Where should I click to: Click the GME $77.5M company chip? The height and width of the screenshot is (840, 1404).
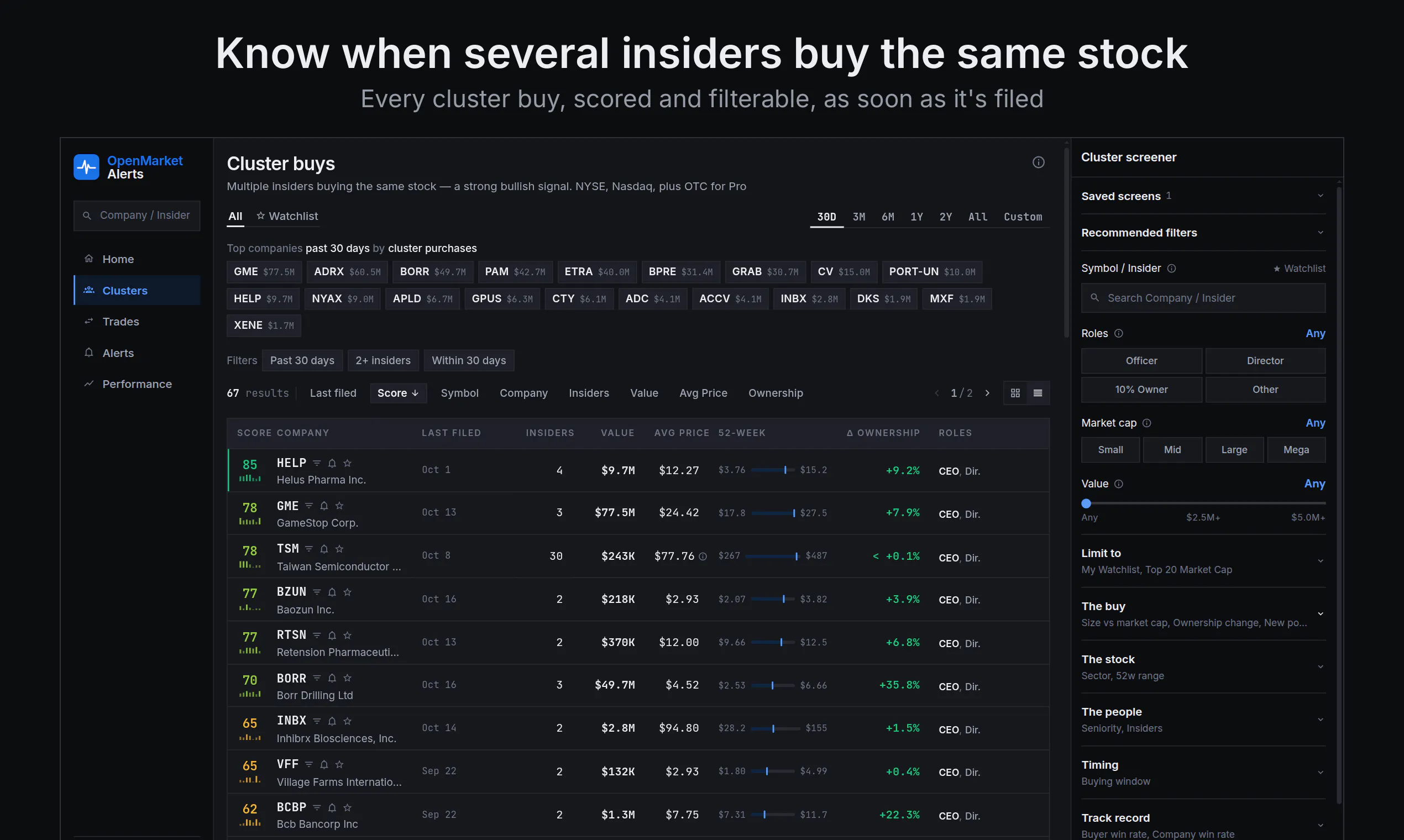(x=264, y=272)
